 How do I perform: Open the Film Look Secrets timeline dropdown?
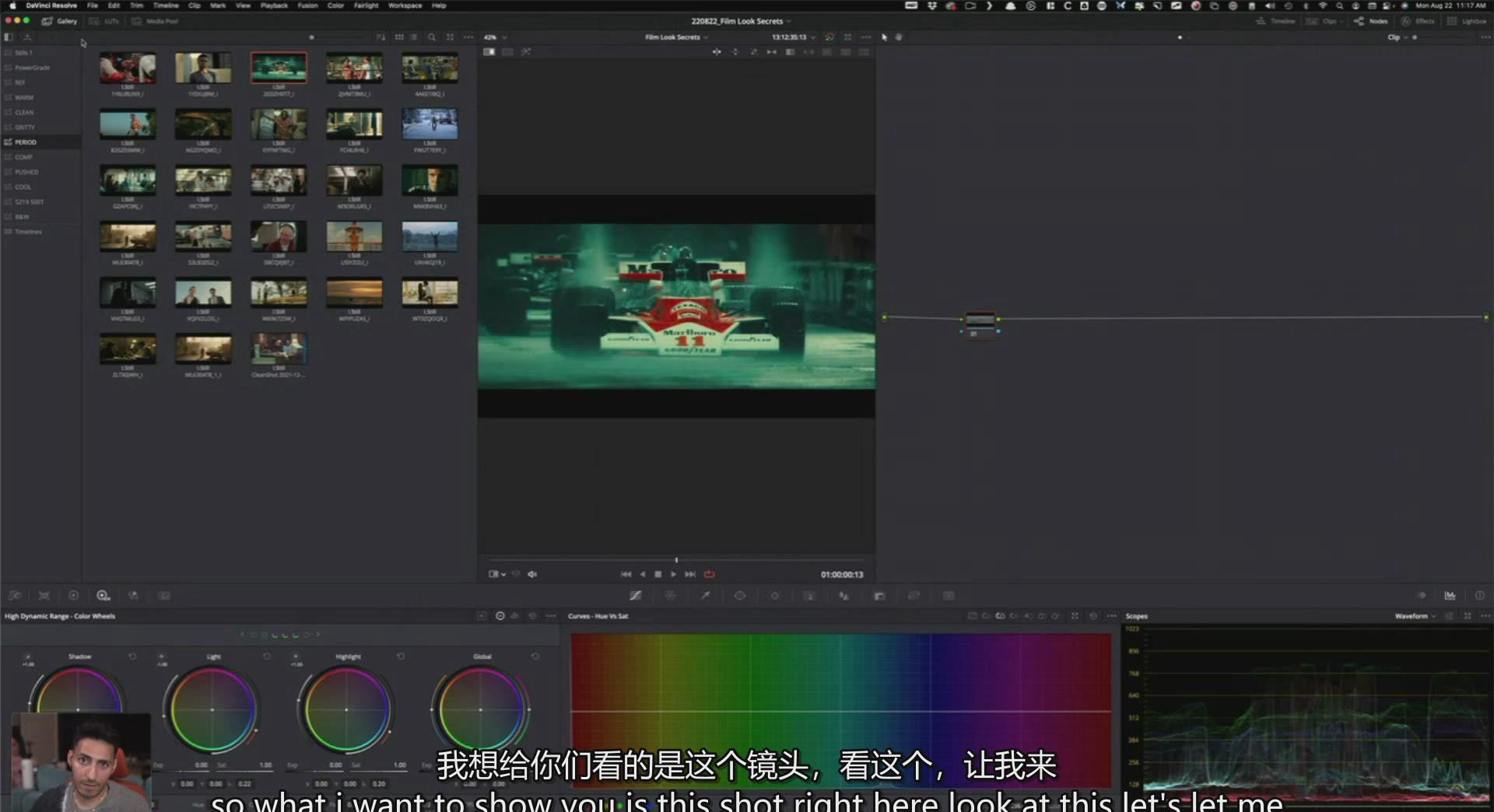(x=676, y=37)
